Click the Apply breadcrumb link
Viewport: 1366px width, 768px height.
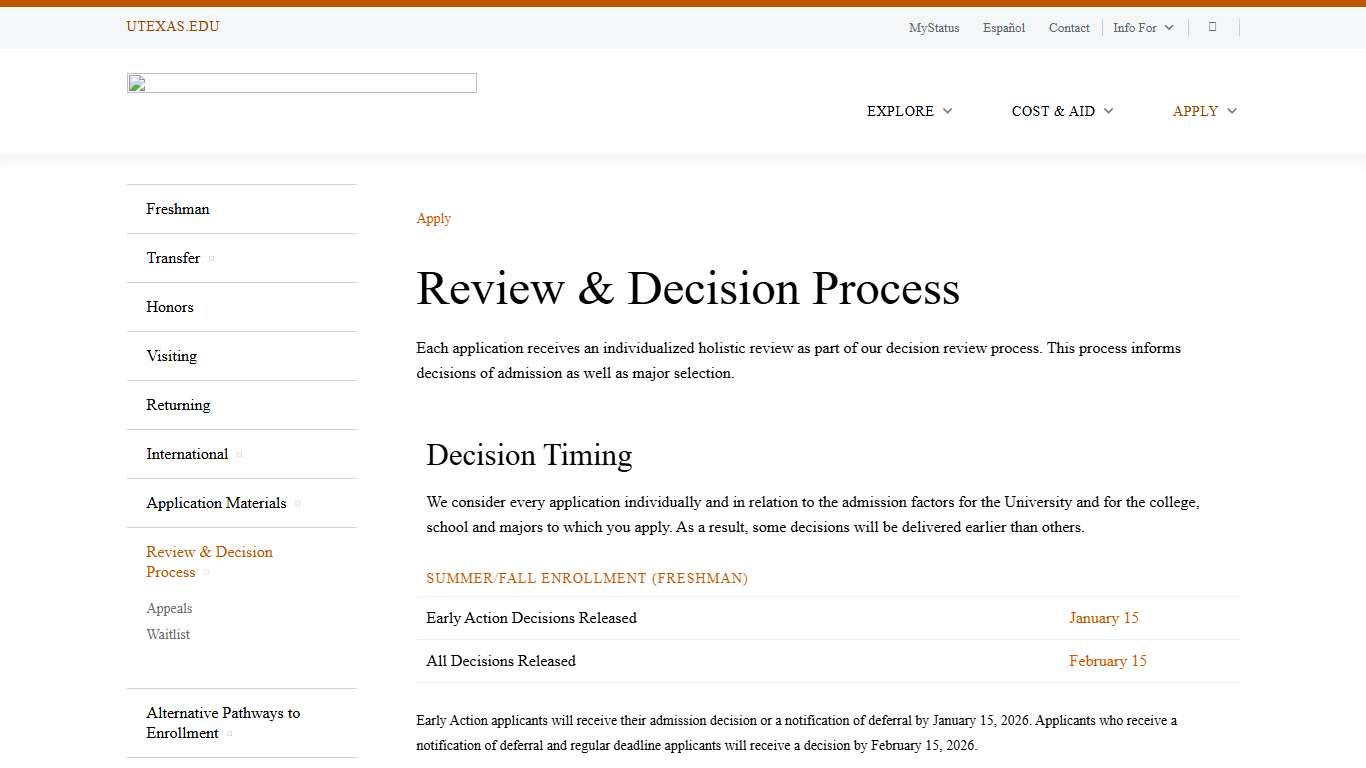pos(433,218)
